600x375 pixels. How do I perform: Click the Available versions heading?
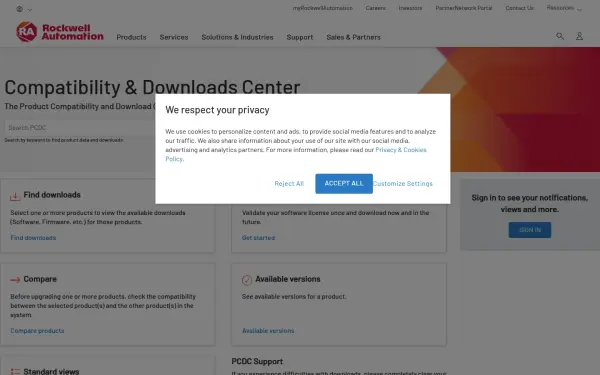(x=288, y=279)
